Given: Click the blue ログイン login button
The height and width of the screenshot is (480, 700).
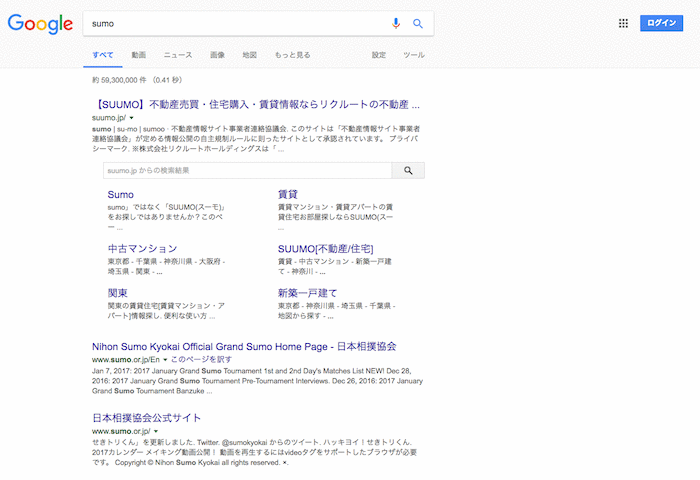Looking at the screenshot, I should 661,23.
